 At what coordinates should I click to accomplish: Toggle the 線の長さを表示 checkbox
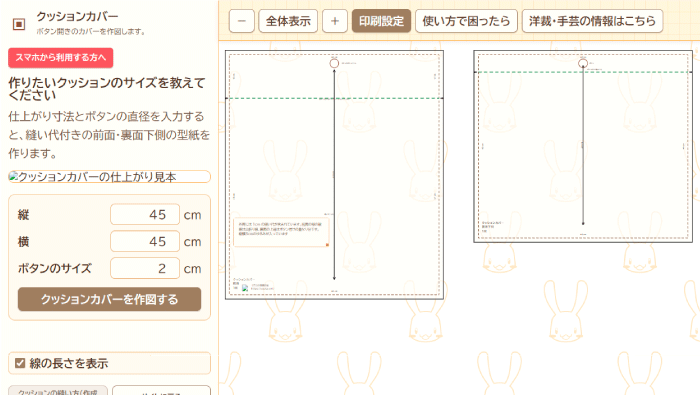click(x=20, y=363)
